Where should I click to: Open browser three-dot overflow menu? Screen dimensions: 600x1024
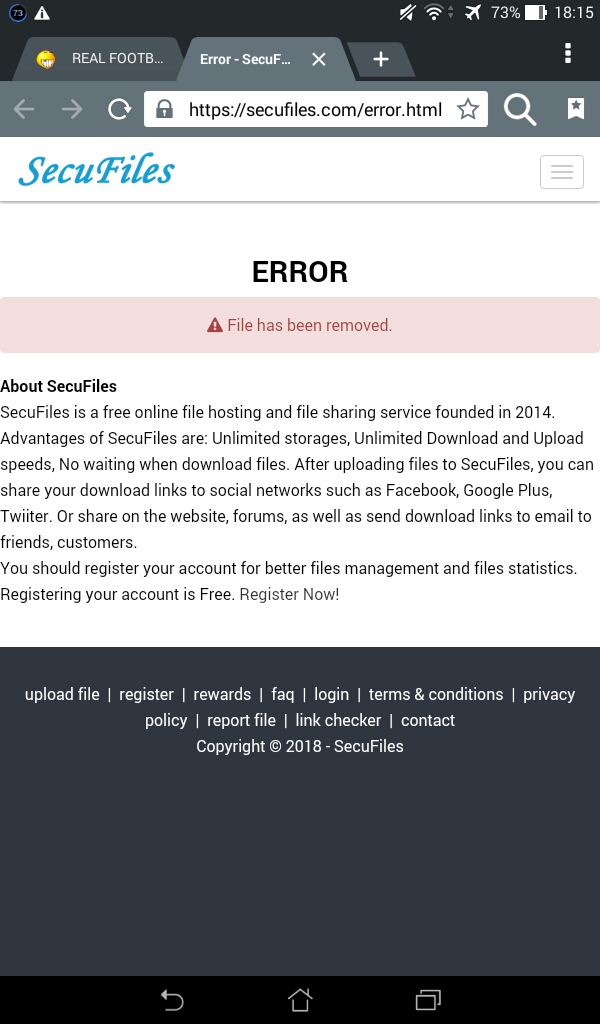[568, 53]
